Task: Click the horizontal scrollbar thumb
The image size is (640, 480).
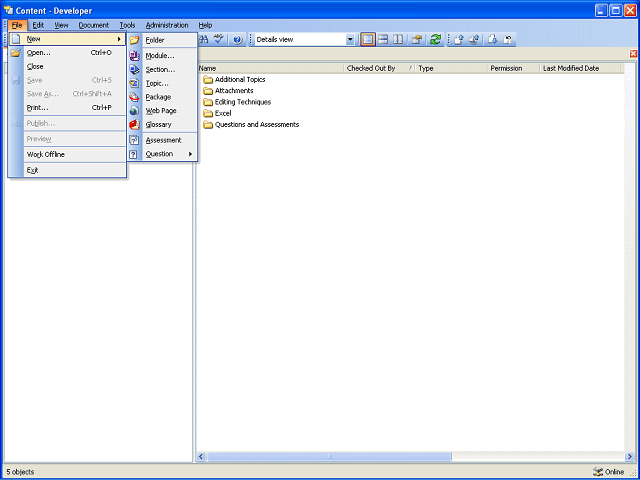Action: click(329, 456)
